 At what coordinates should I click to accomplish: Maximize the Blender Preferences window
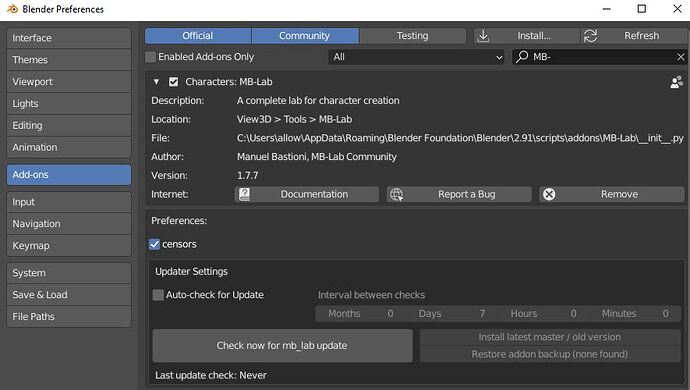point(642,9)
